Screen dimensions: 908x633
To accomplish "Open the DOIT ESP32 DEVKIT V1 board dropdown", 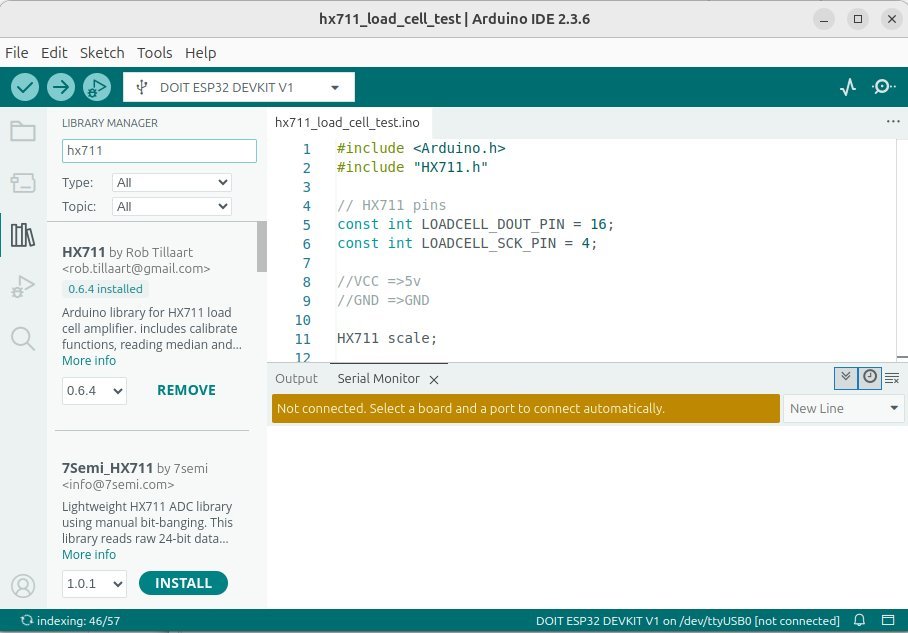I will click(x=239, y=87).
